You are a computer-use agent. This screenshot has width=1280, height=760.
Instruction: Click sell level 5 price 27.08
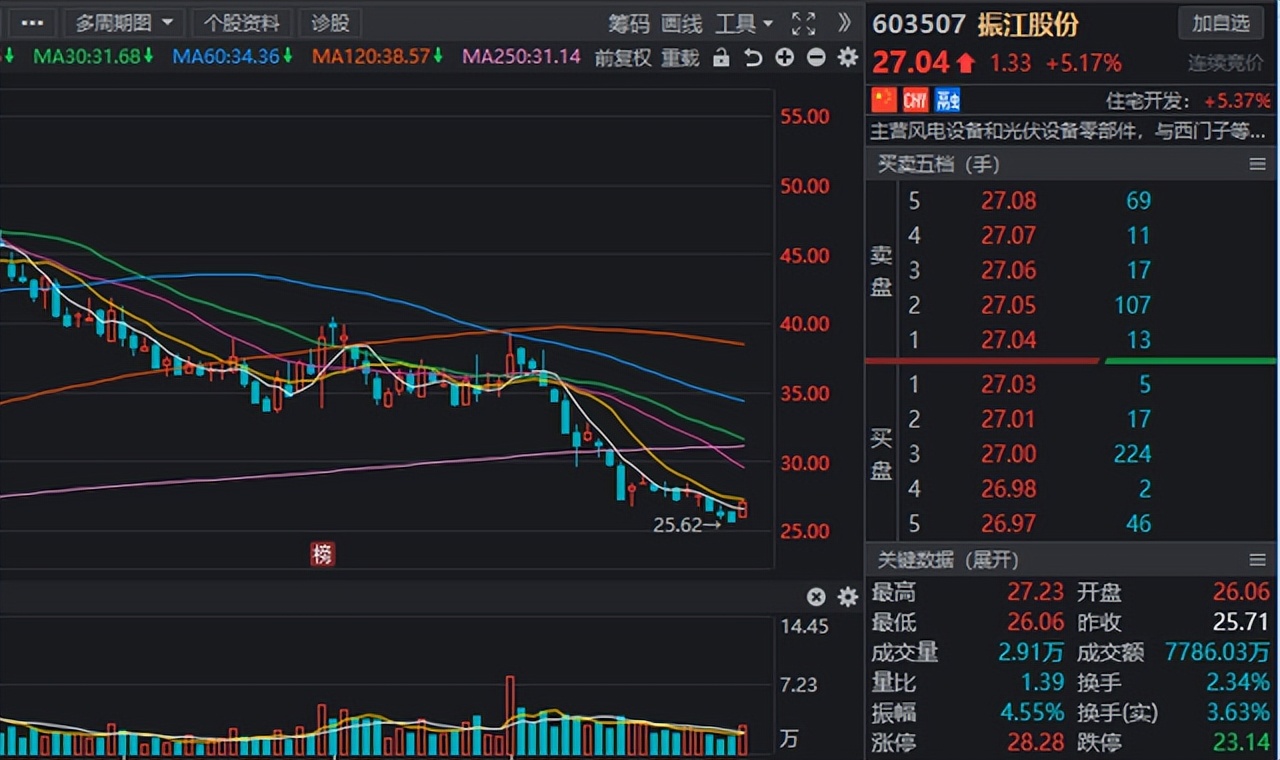click(x=1008, y=201)
